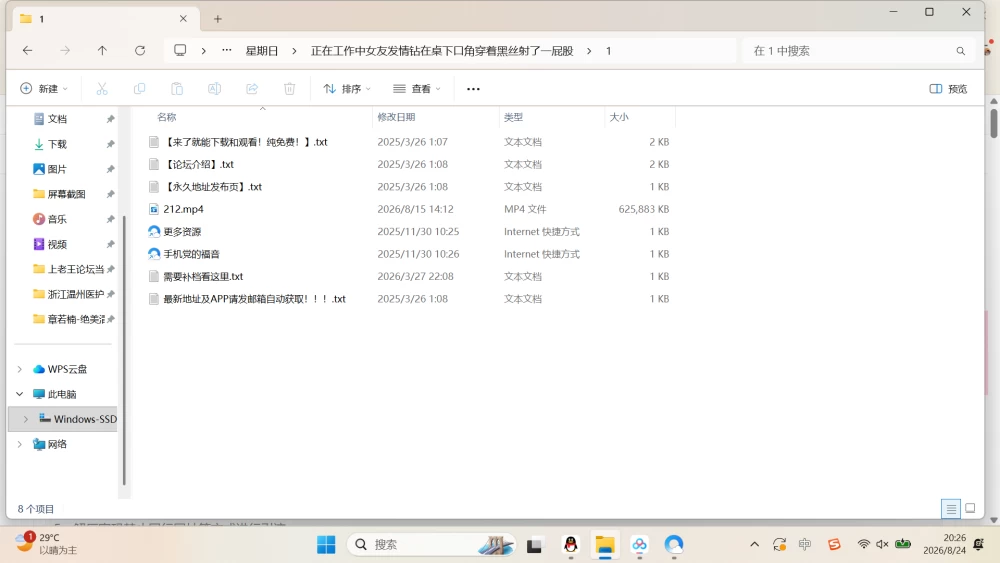Screen dimensions: 1000x563
Task: Open 屏幕截图 in the sidebar
Action: [x=66, y=194]
